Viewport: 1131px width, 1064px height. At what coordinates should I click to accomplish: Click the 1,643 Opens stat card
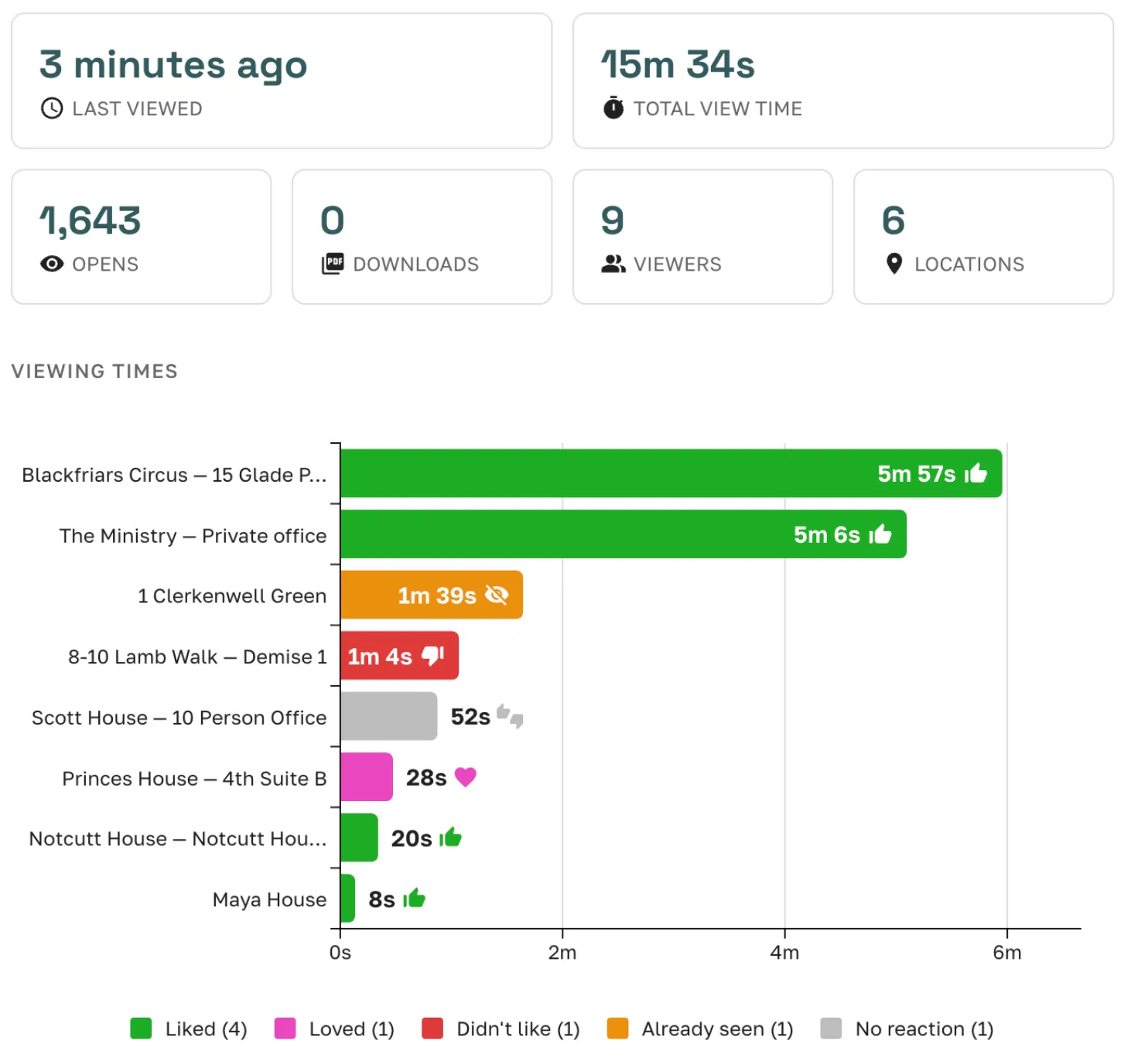(x=142, y=237)
